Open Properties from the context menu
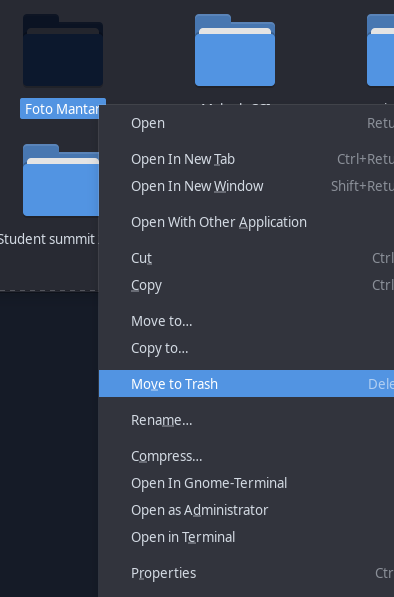This screenshot has height=597, width=394. point(246,573)
